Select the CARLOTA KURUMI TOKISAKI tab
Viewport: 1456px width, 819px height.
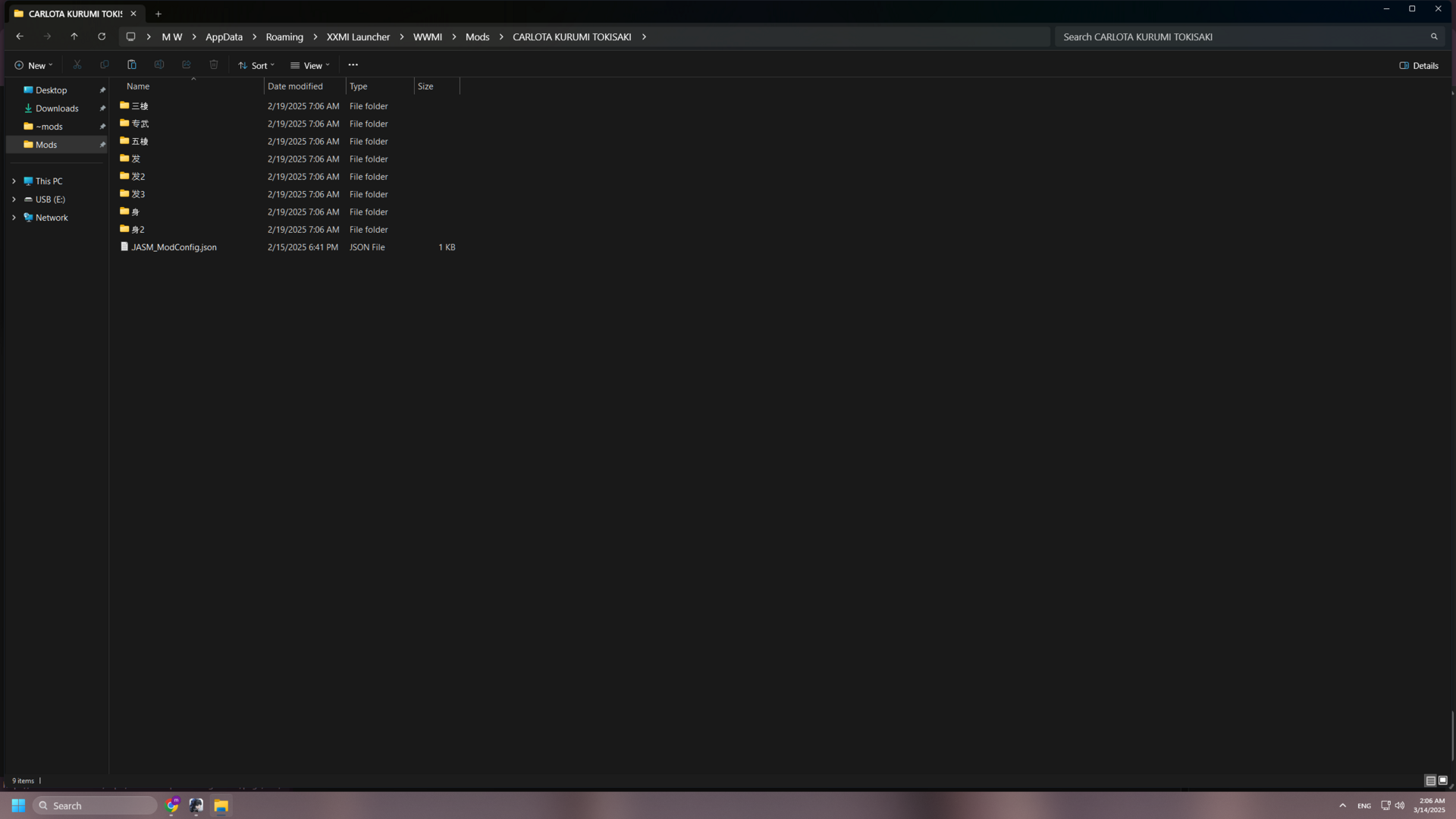tap(74, 14)
